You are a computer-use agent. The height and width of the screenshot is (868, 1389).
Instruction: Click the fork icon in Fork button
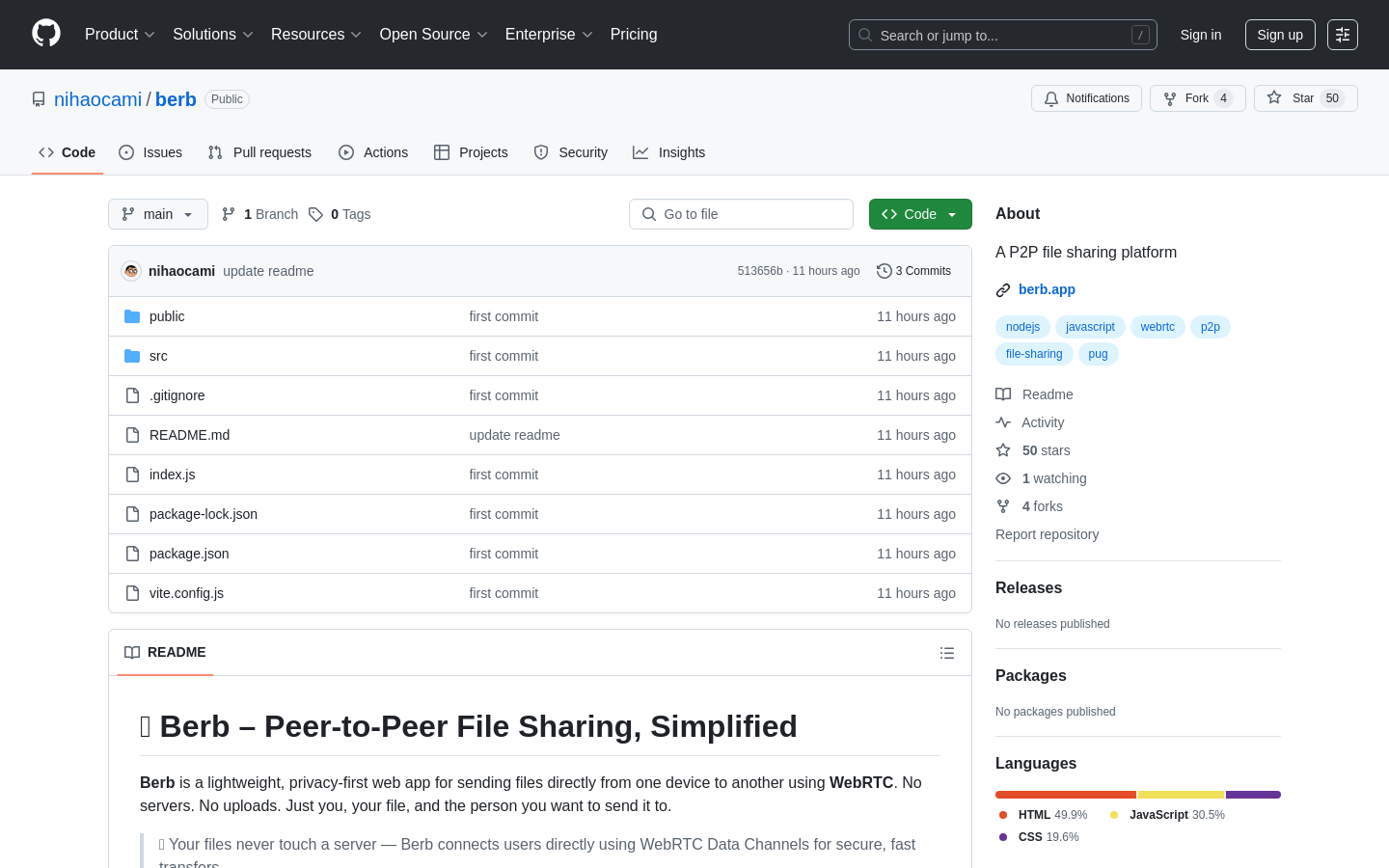[1170, 98]
